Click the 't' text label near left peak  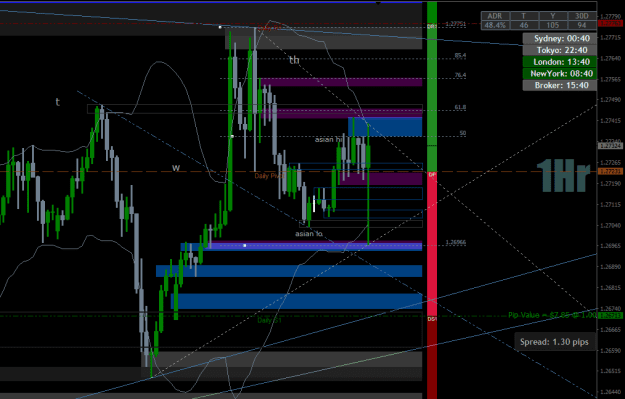pos(57,102)
